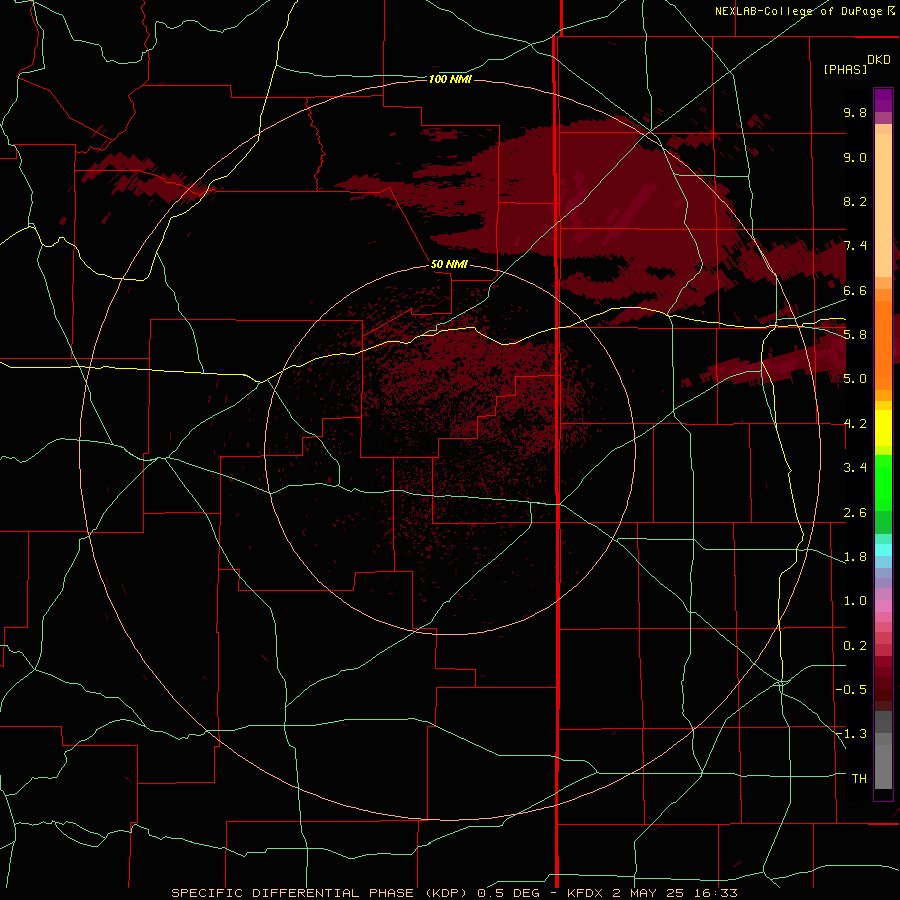Click the 4.2 legend value
Image resolution: width=900 pixels, height=900 pixels.
tap(855, 424)
